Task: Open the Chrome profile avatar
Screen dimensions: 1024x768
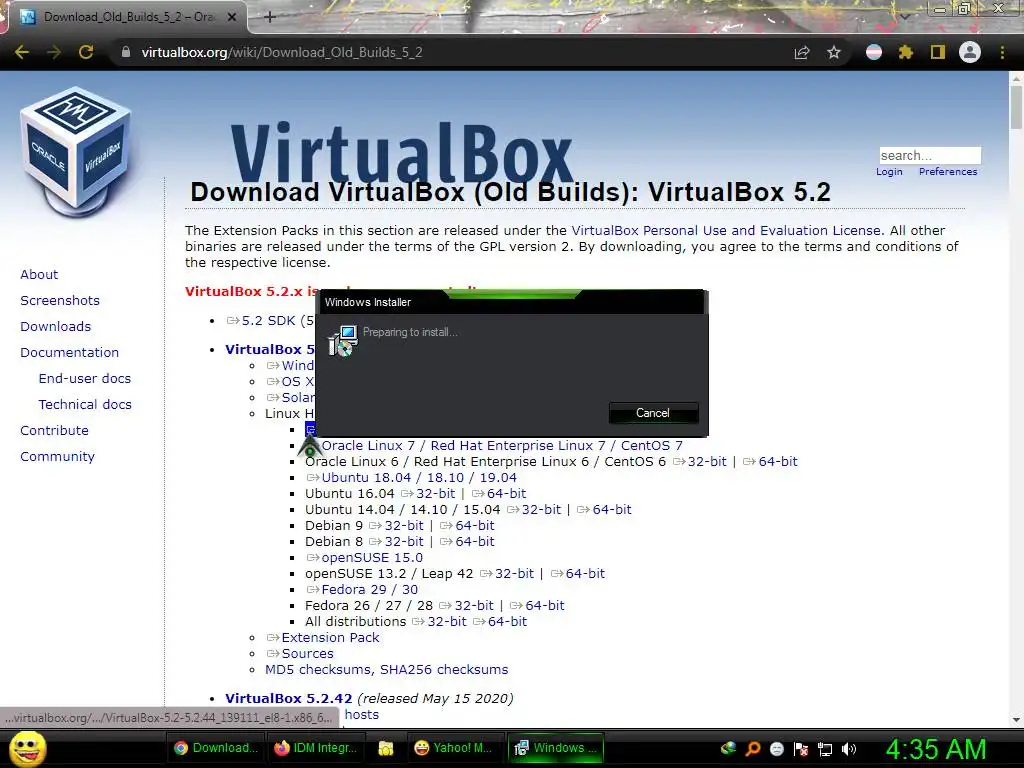Action: (970, 52)
